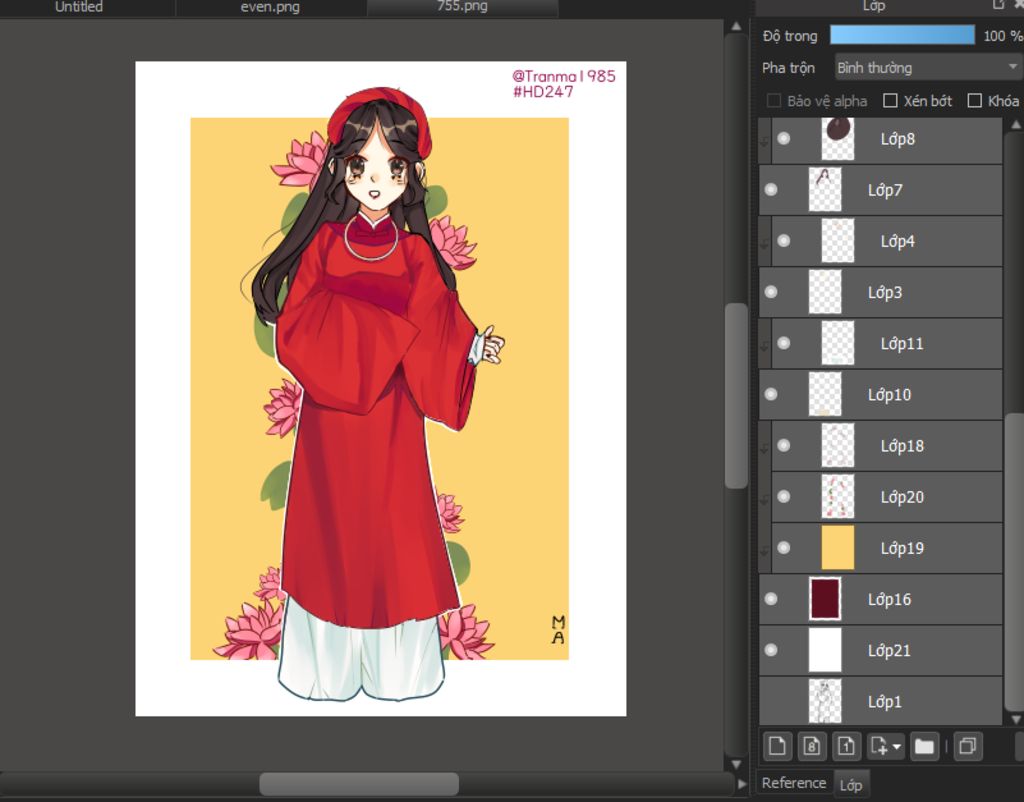The height and width of the screenshot is (802, 1024).
Task: Open the add-layer-from-file dropdown arrow
Action: pyautogui.click(x=896, y=746)
